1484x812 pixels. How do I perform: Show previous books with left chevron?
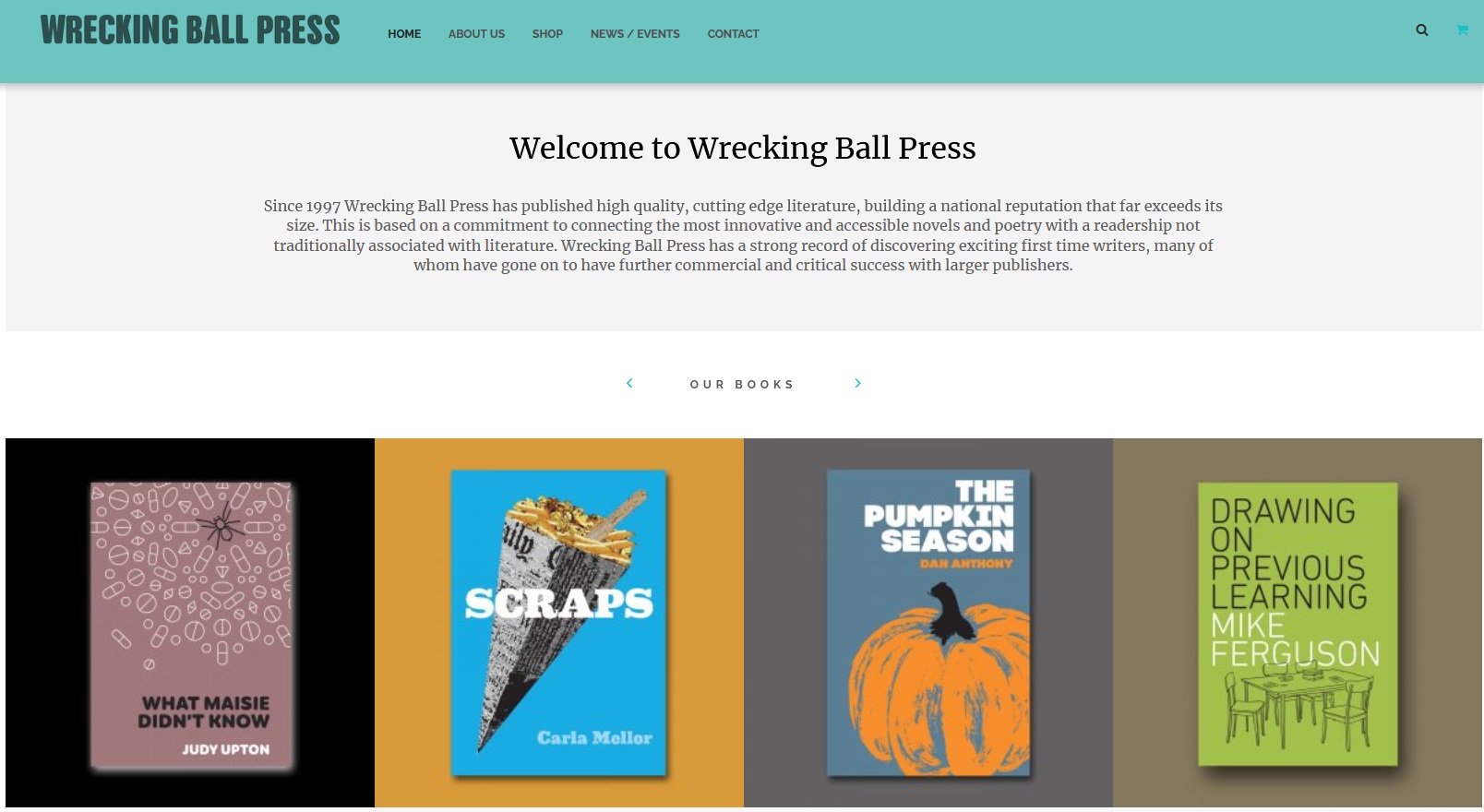[x=629, y=383]
